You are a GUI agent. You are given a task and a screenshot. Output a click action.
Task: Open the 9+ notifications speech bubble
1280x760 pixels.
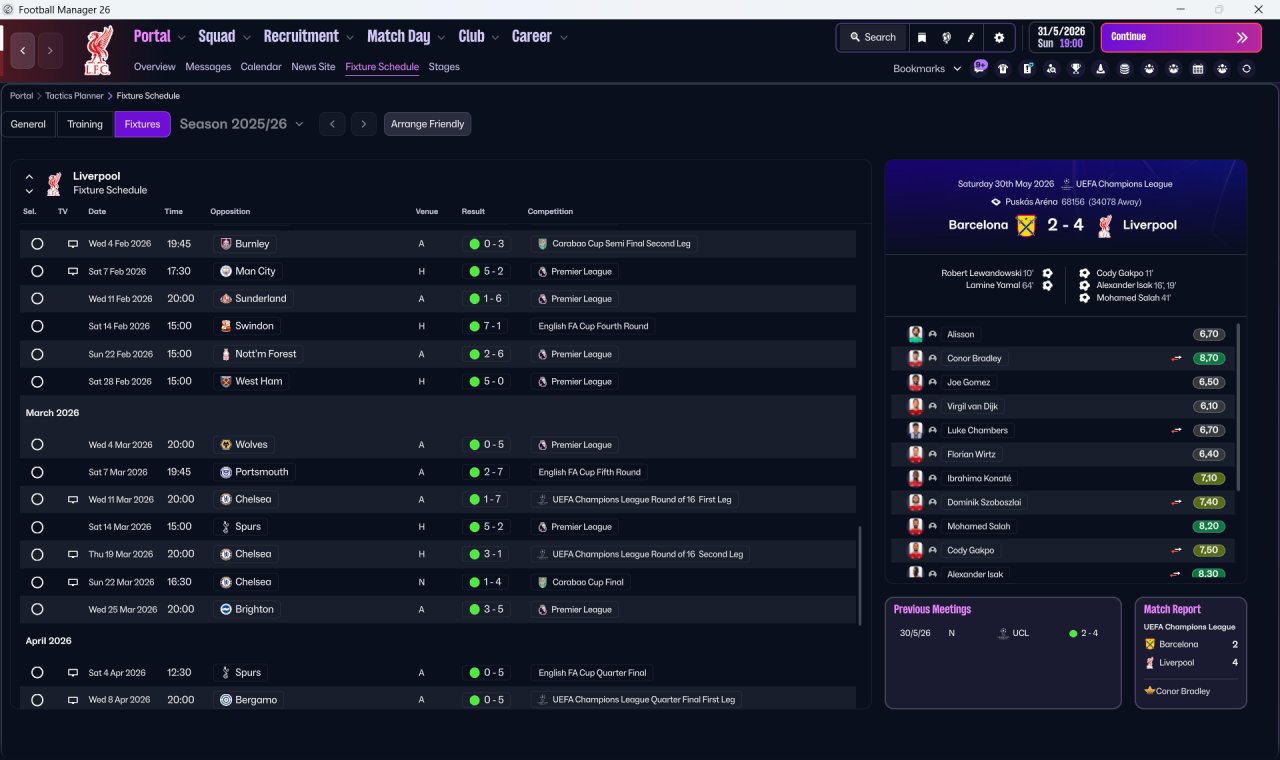coord(980,68)
